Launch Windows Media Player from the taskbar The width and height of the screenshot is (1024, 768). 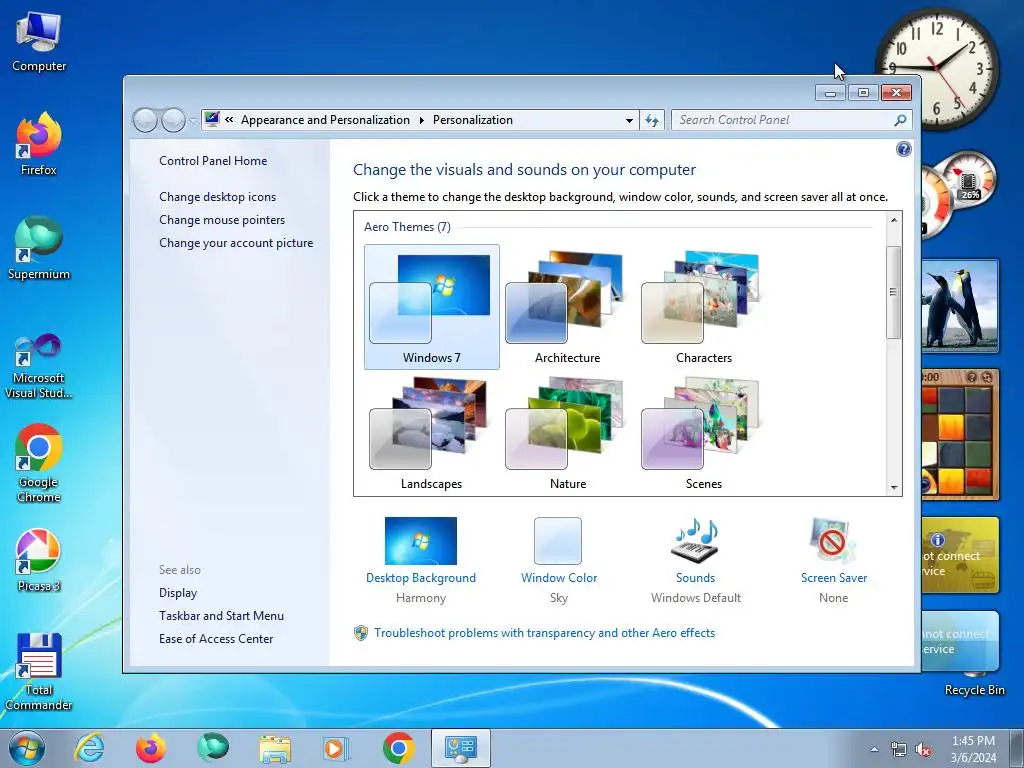click(336, 748)
